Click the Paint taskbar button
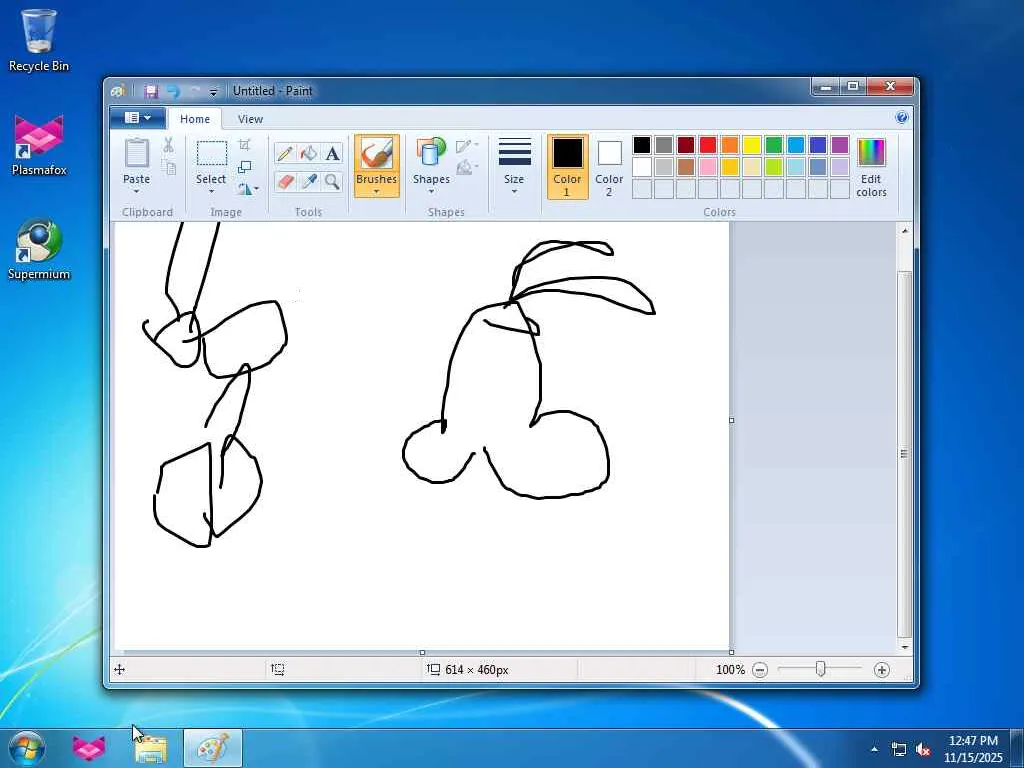Image resolution: width=1024 pixels, height=768 pixels. (213, 748)
